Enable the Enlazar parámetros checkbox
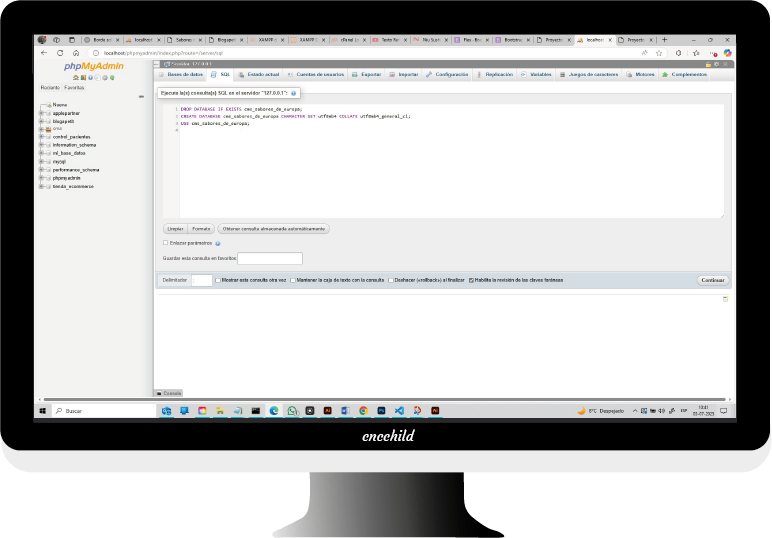 click(x=165, y=242)
